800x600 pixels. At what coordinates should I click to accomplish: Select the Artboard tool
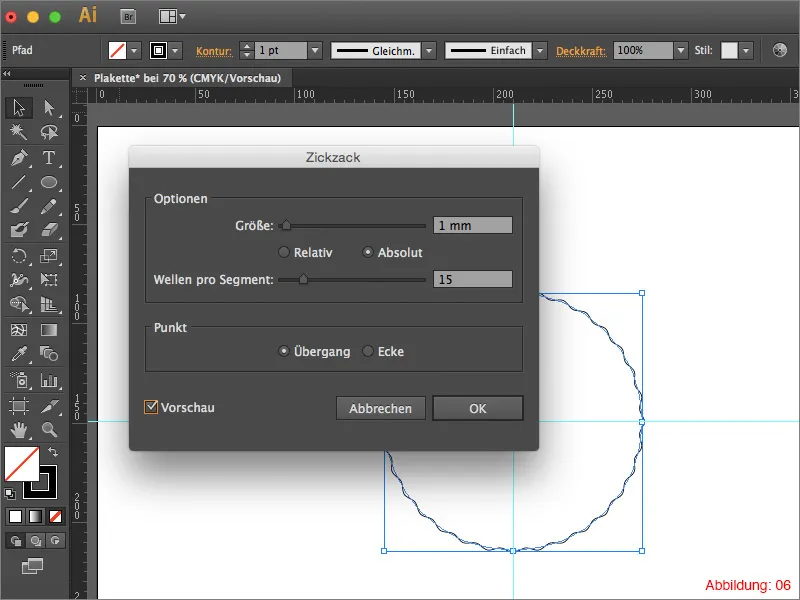[x=19, y=406]
